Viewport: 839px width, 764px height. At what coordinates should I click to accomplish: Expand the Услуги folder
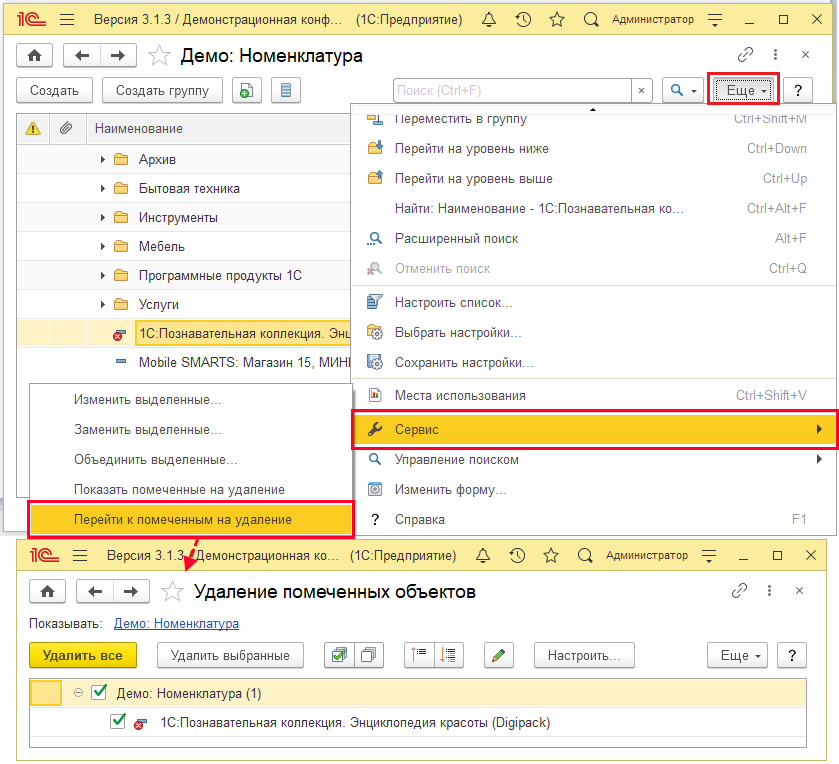[x=102, y=304]
